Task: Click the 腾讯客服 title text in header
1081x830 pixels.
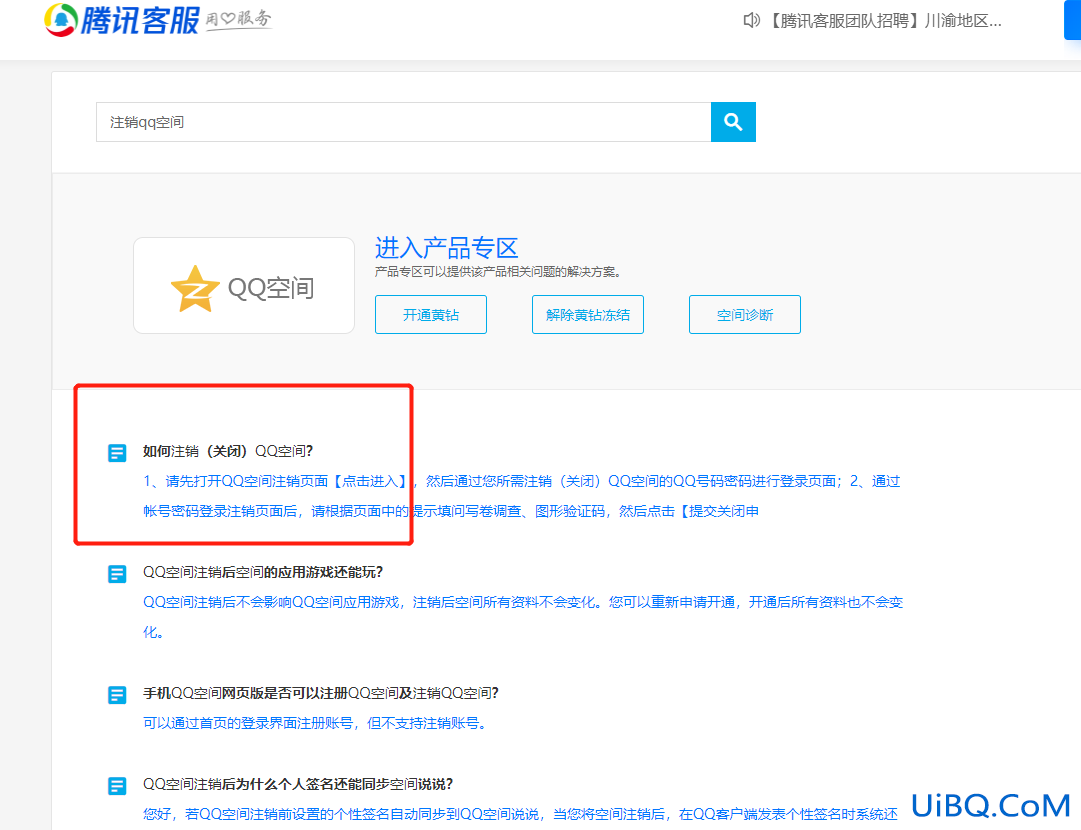Action: point(140,20)
